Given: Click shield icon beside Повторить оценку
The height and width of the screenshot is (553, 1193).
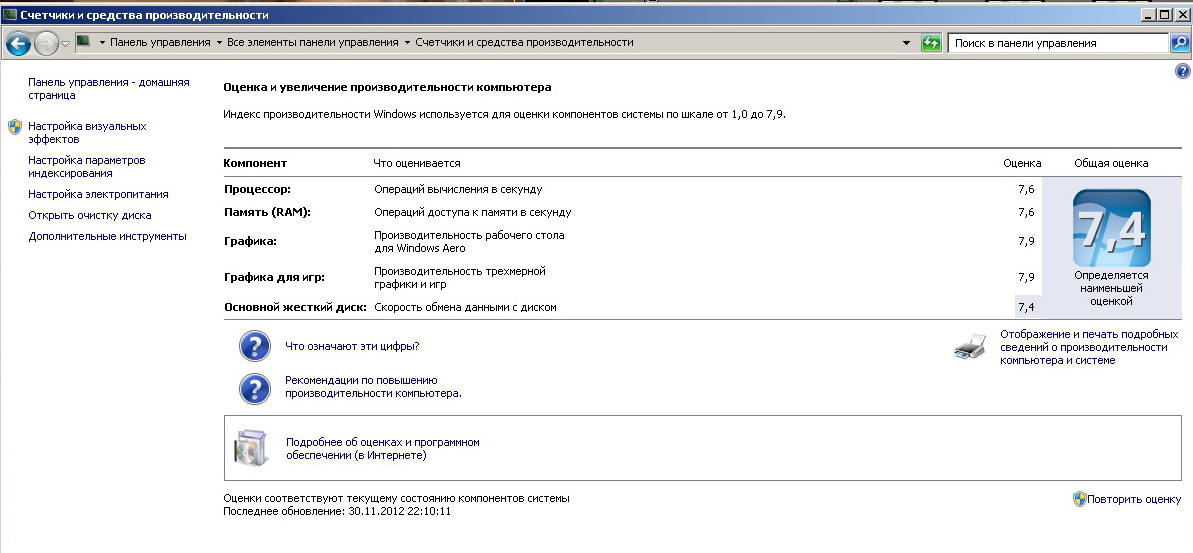Looking at the screenshot, I should coord(1079,499).
